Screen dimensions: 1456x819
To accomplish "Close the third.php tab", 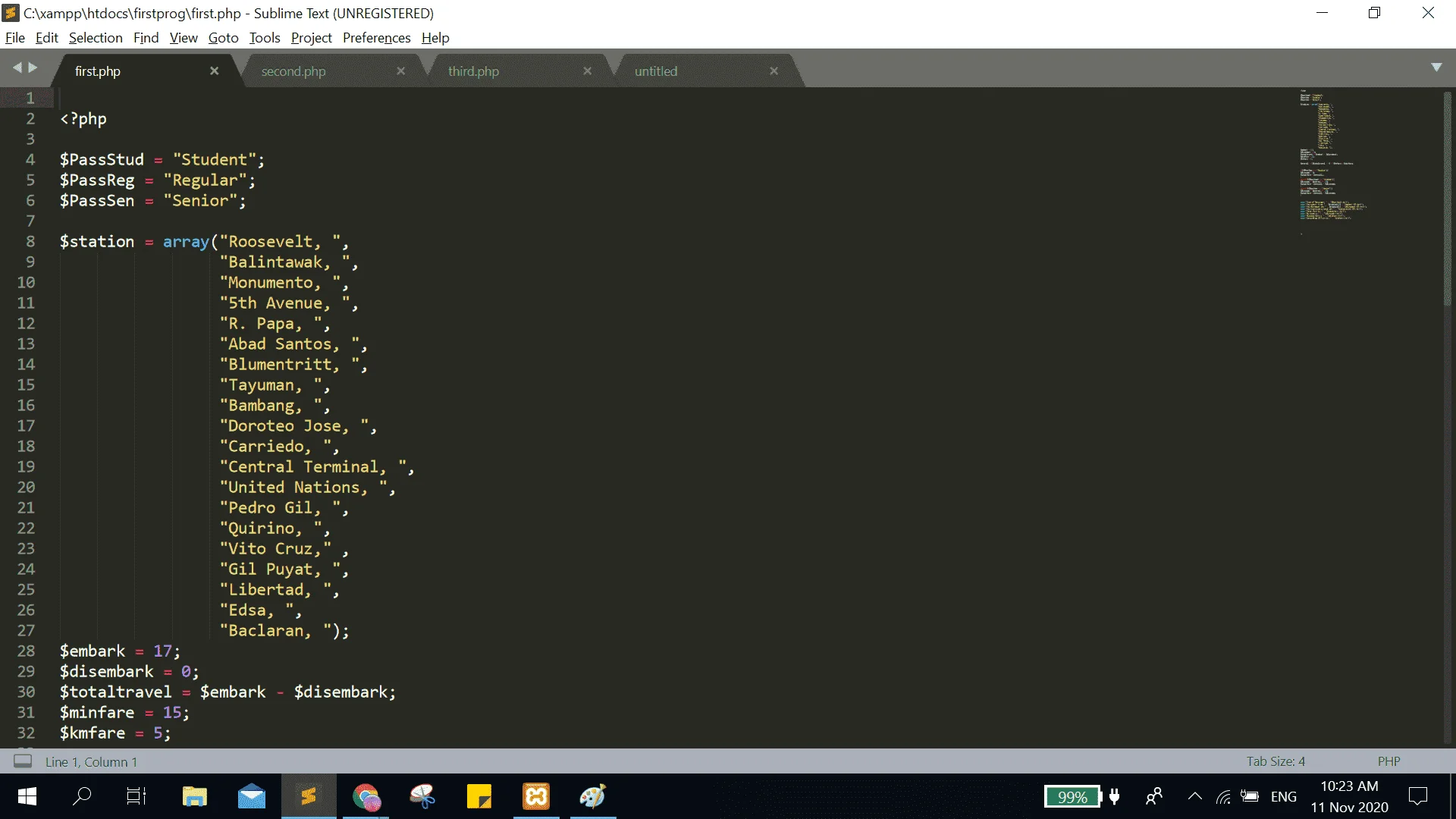I will pos(588,71).
